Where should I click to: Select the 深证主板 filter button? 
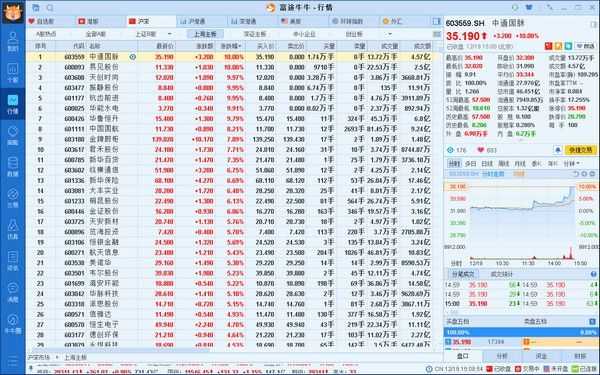255,34
